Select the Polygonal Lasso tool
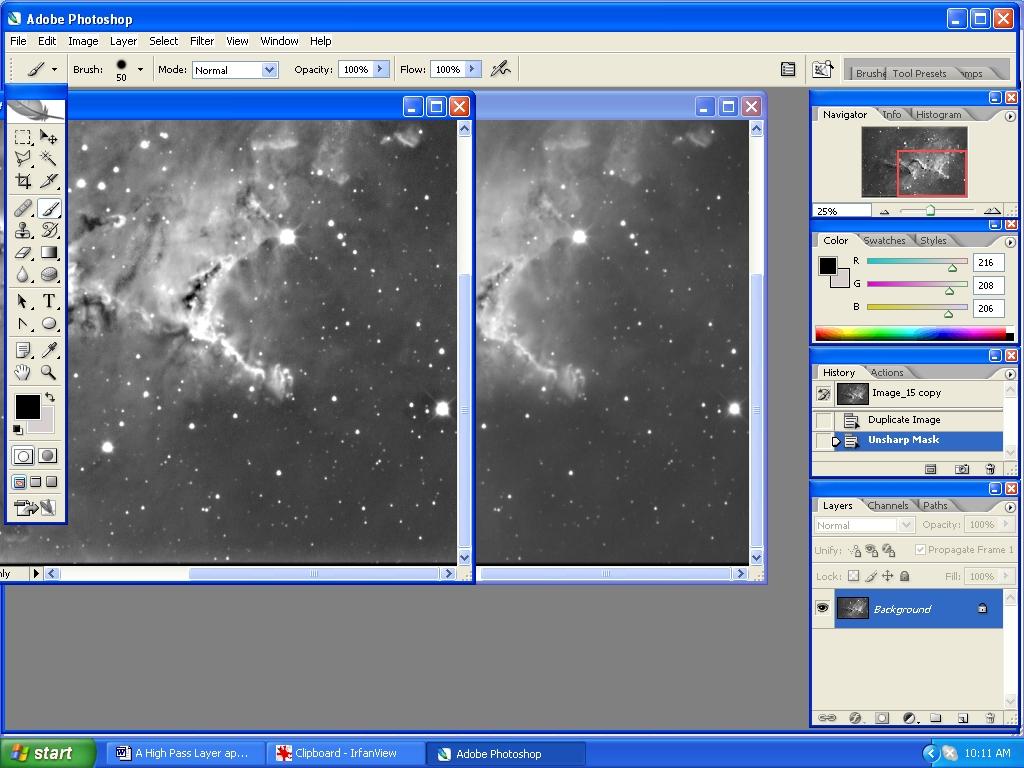Image resolution: width=1024 pixels, height=768 pixels. point(23,158)
